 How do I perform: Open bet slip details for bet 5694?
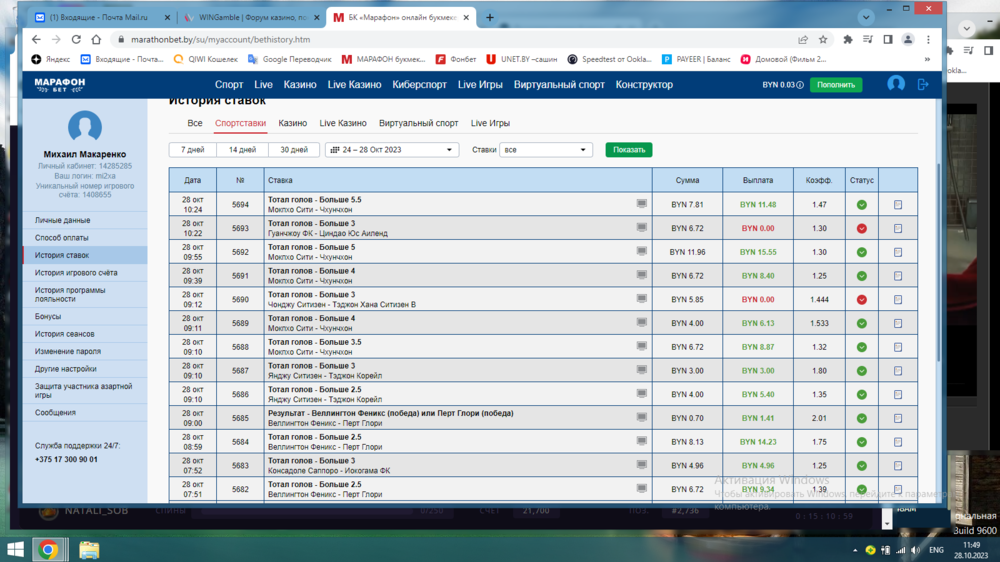[x=897, y=205]
